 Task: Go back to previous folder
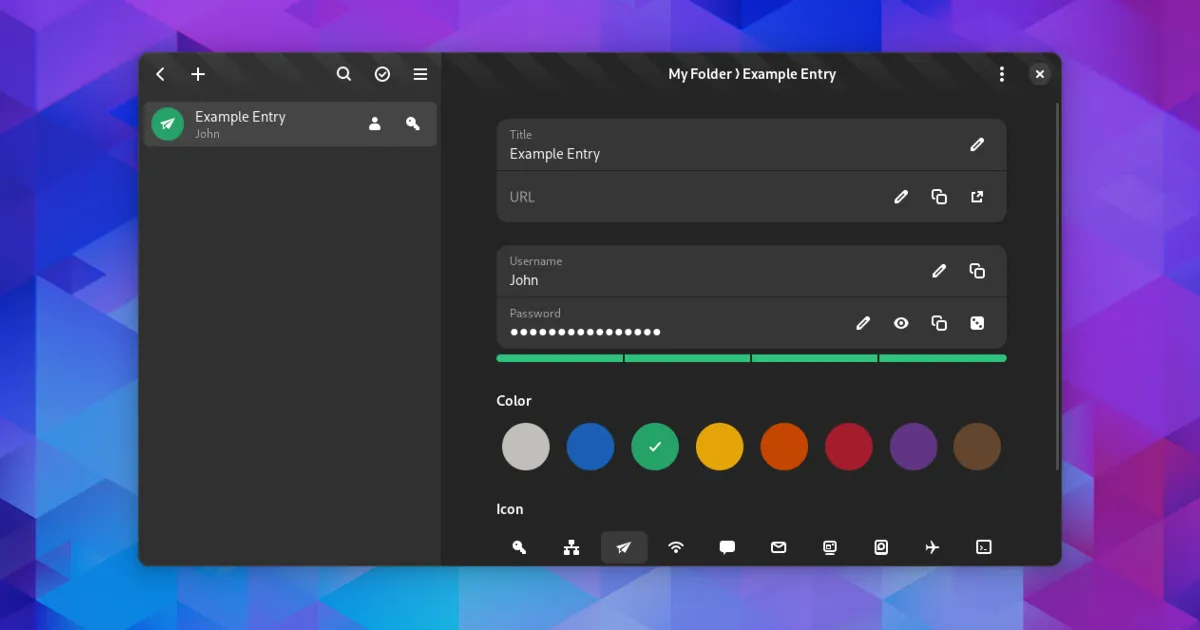pos(161,74)
